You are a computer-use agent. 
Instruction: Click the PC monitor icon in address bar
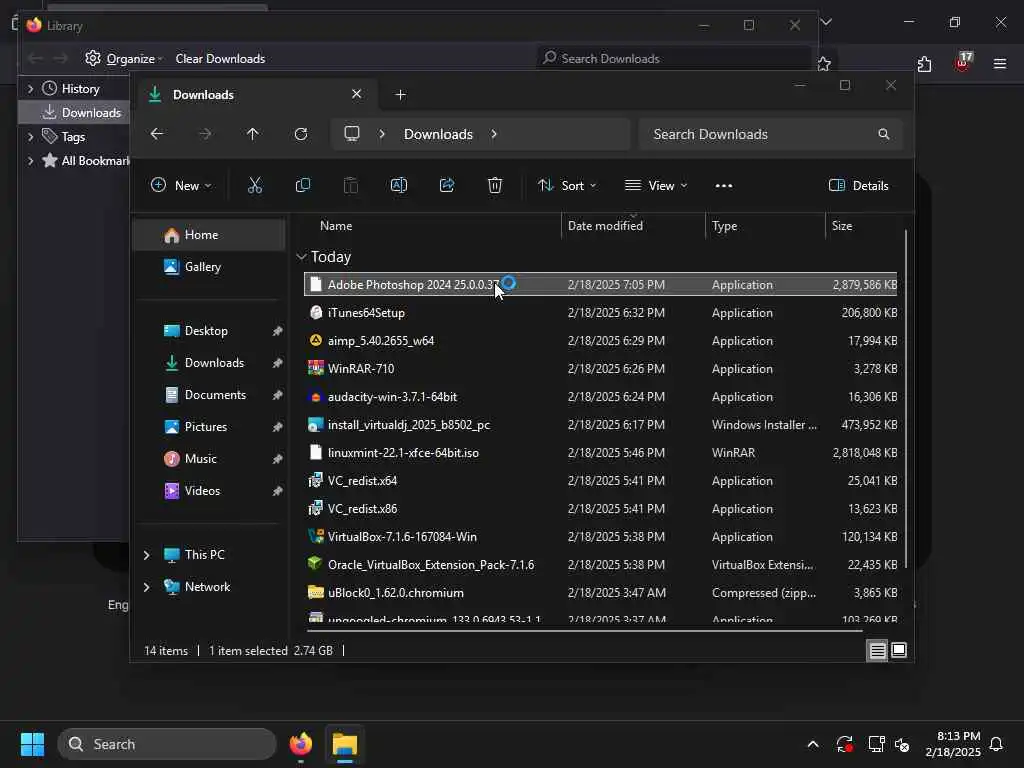(x=352, y=134)
